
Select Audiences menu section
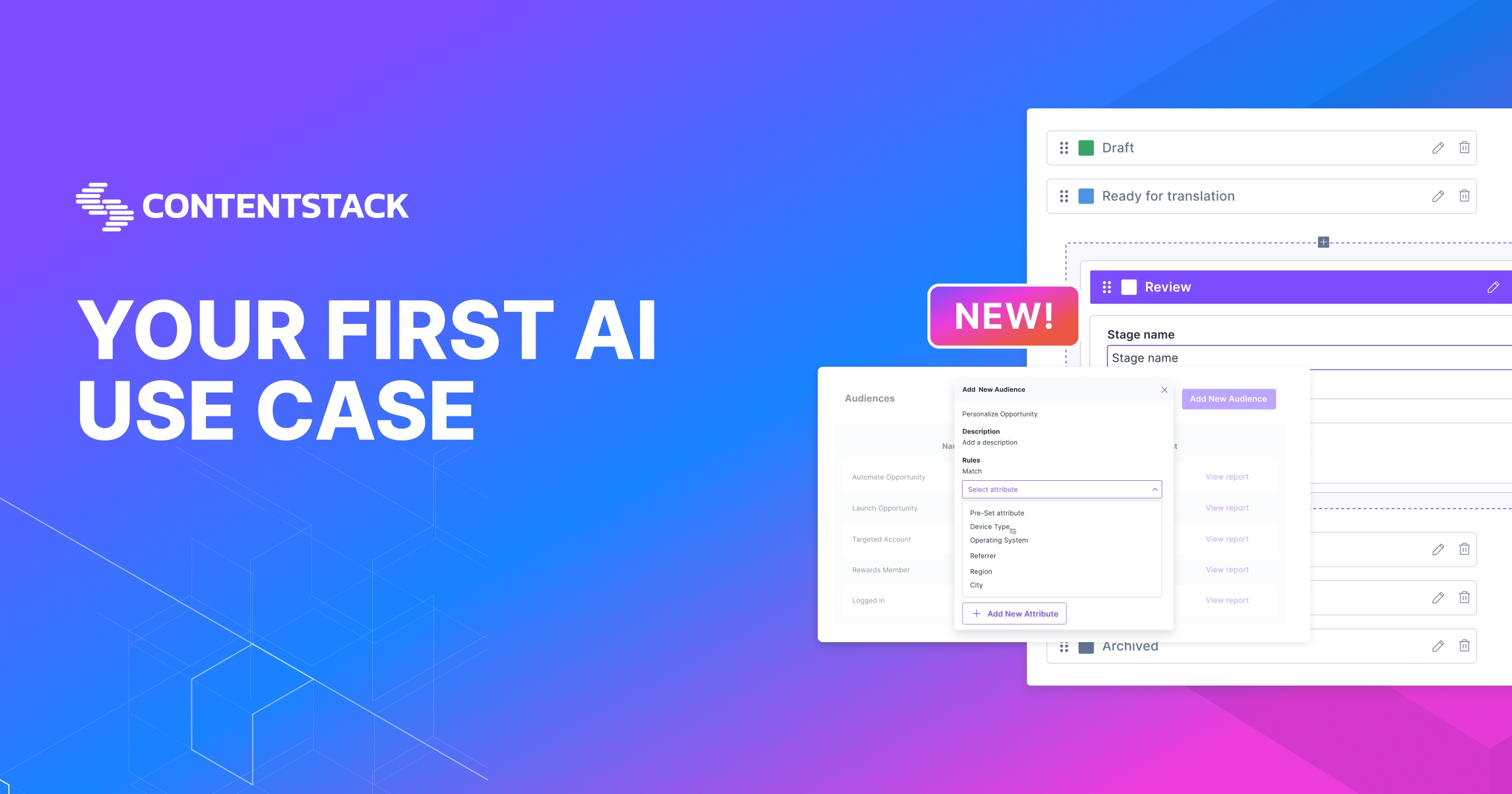click(x=867, y=398)
